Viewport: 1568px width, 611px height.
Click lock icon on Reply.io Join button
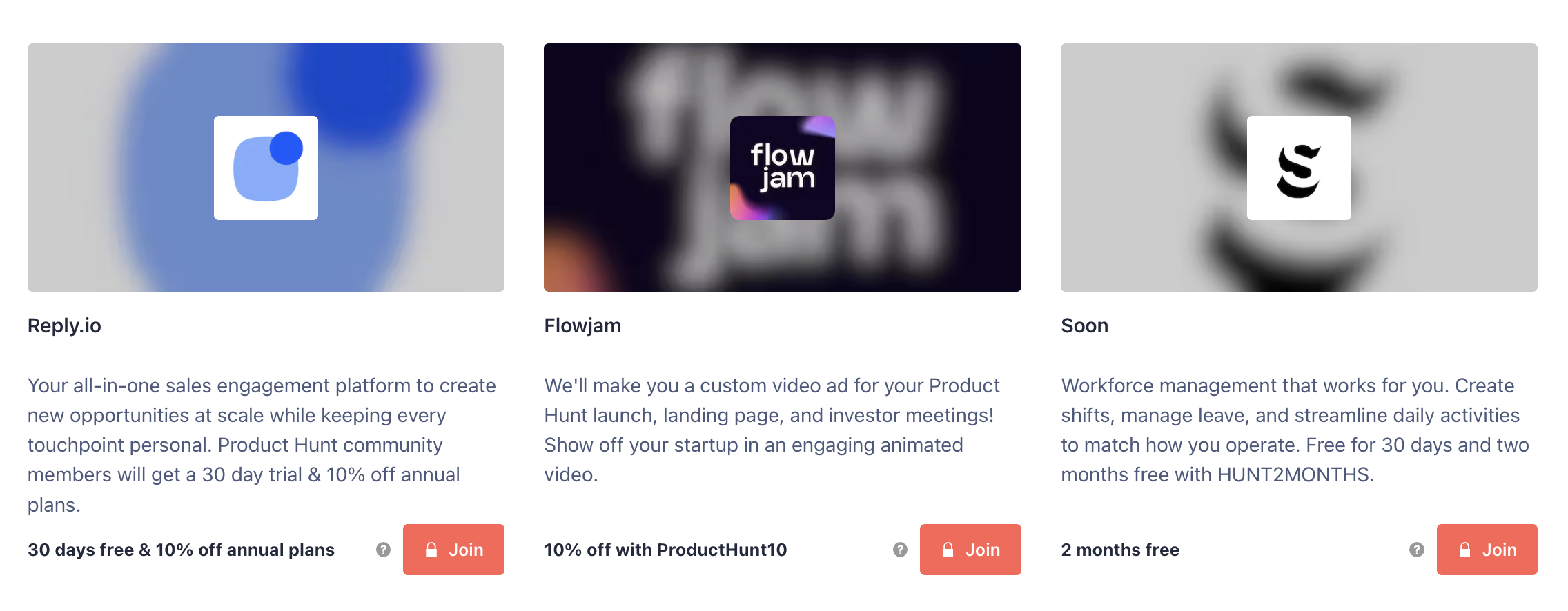pos(431,550)
